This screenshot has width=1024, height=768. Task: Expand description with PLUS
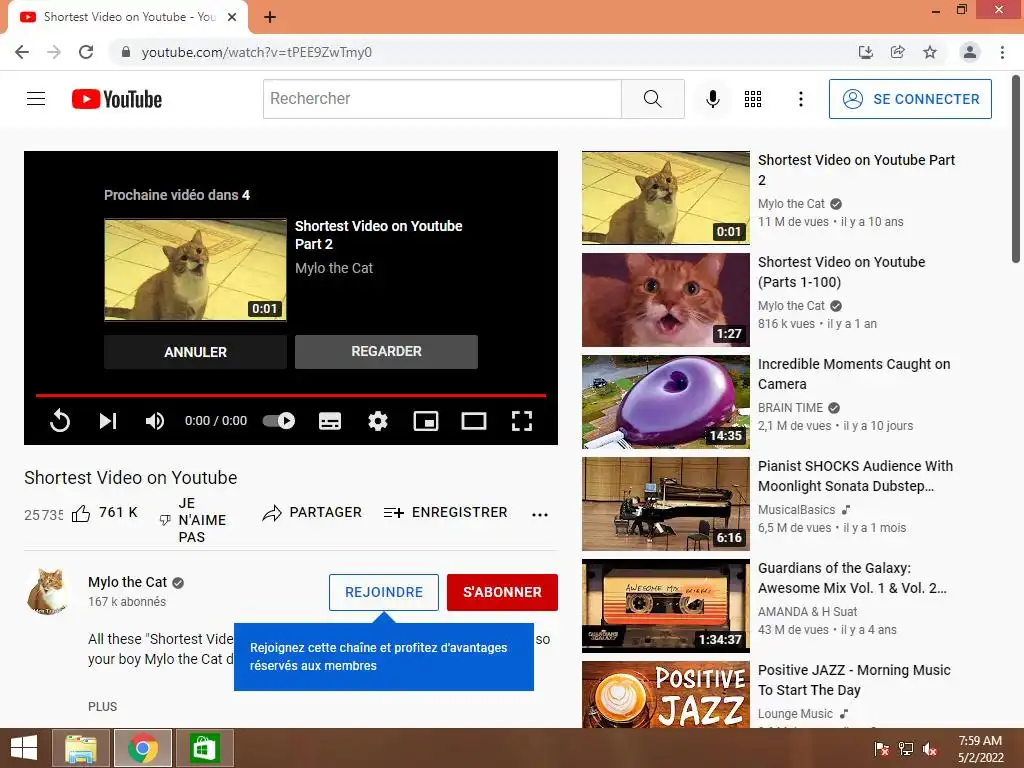pos(103,707)
